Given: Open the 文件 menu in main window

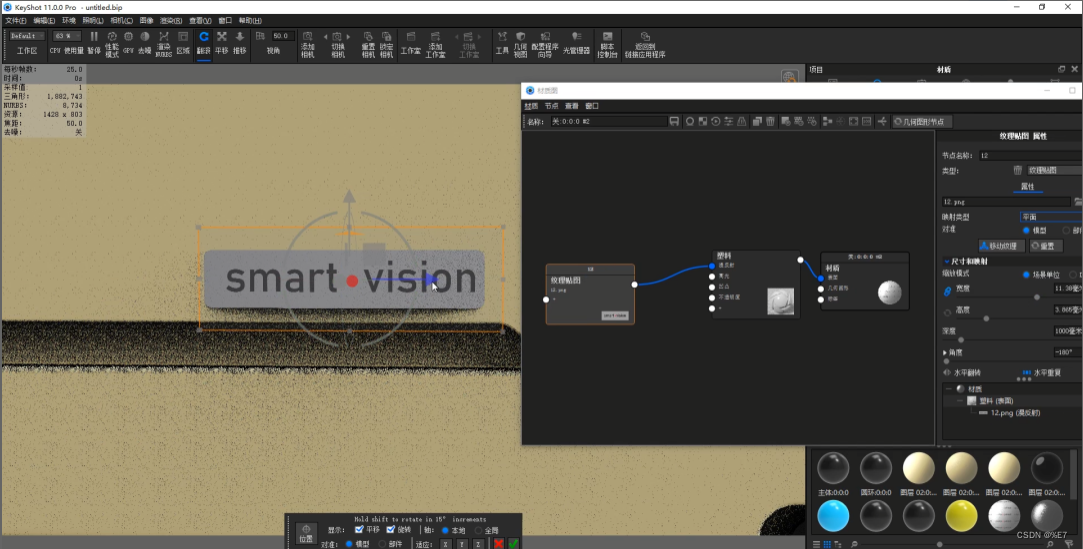Looking at the screenshot, I should point(16,21).
